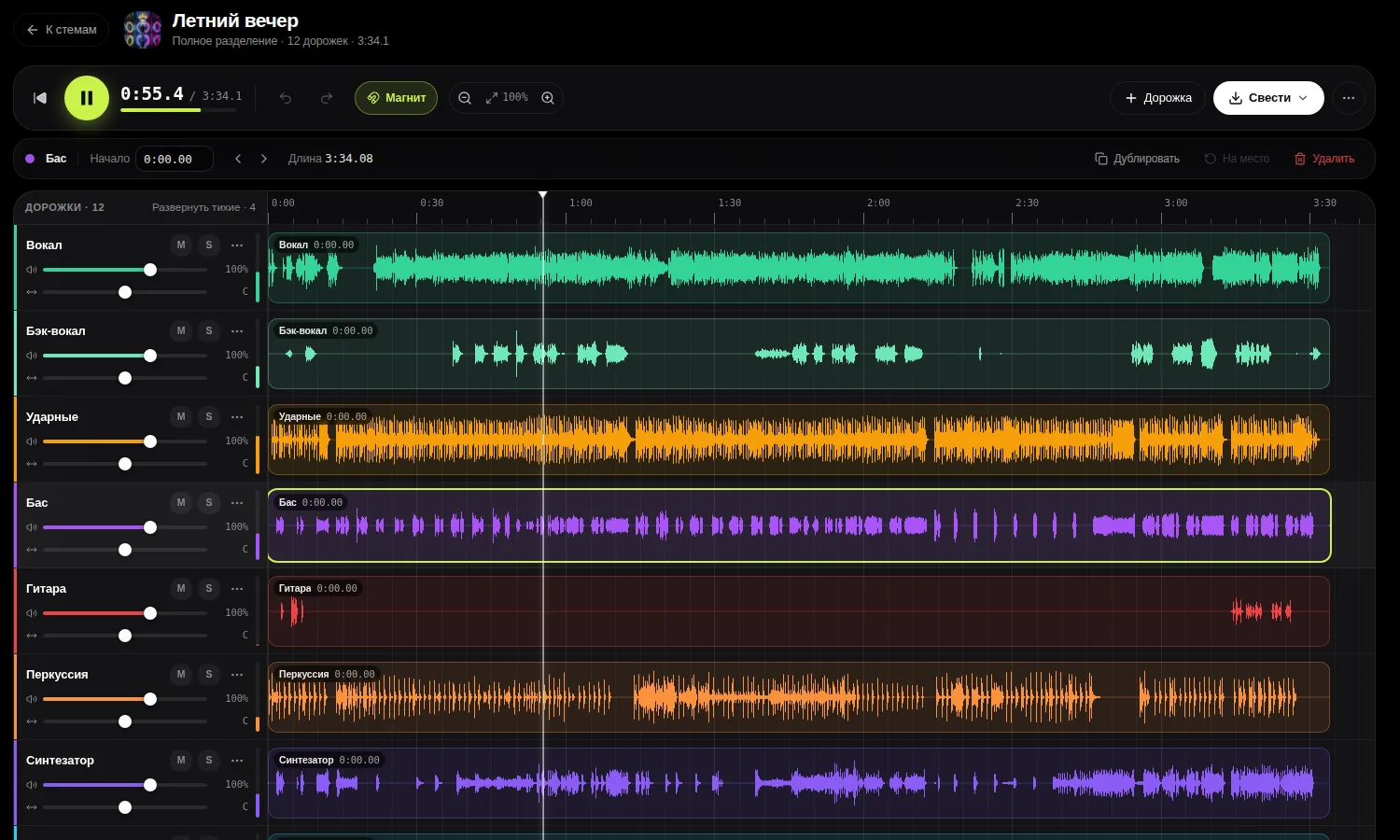
Task: Fit timeline with the 100% zoom control
Action: click(x=507, y=98)
